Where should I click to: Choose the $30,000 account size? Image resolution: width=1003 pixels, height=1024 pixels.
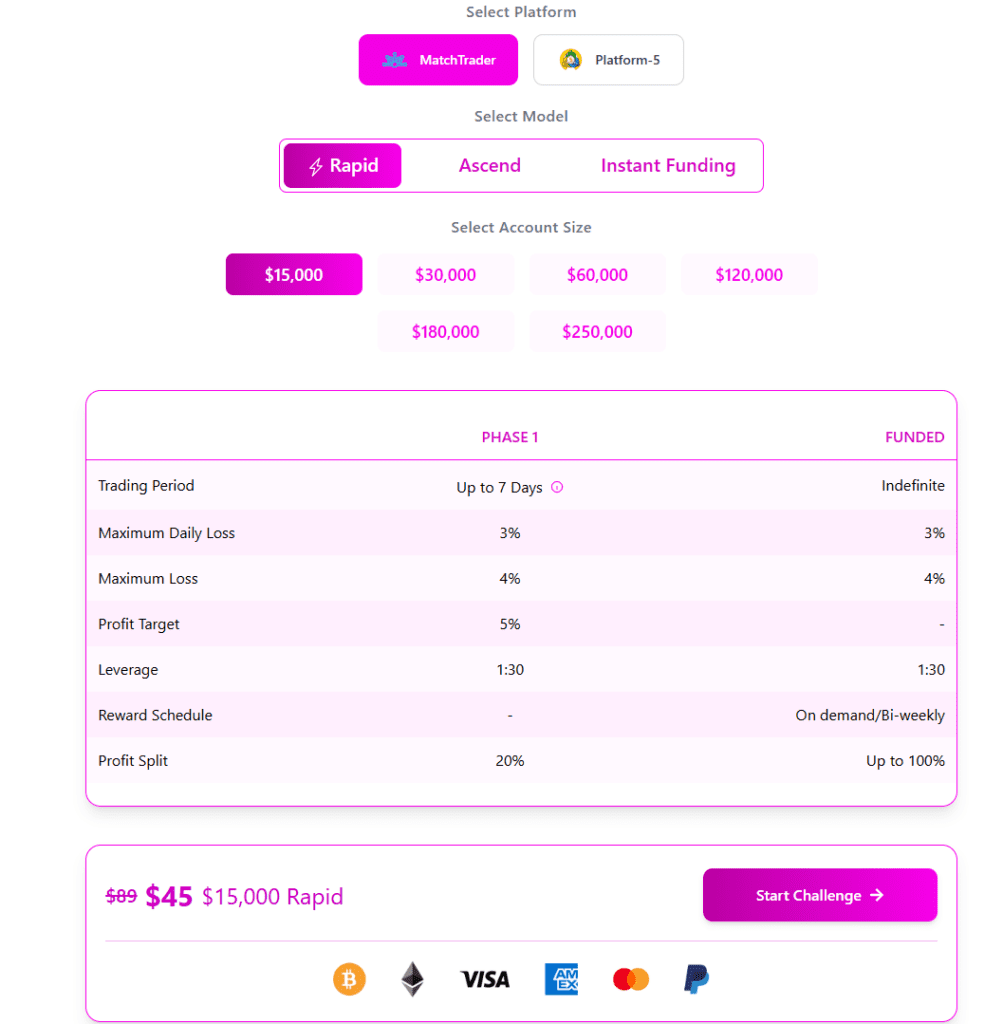tap(446, 274)
